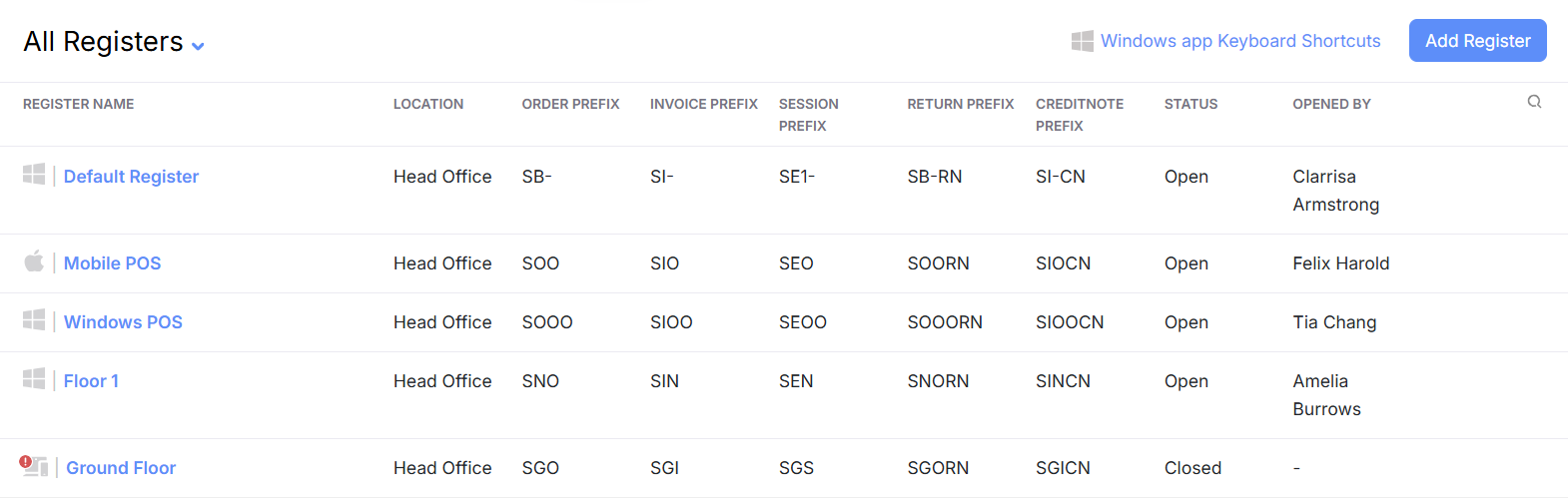
Task: Open the Default Register link
Action: tap(131, 177)
